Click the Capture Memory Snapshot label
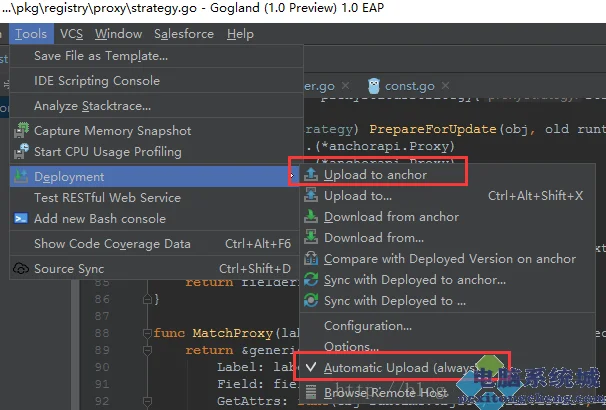Viewport: 606px width, 410px height. tap(112, 131)
